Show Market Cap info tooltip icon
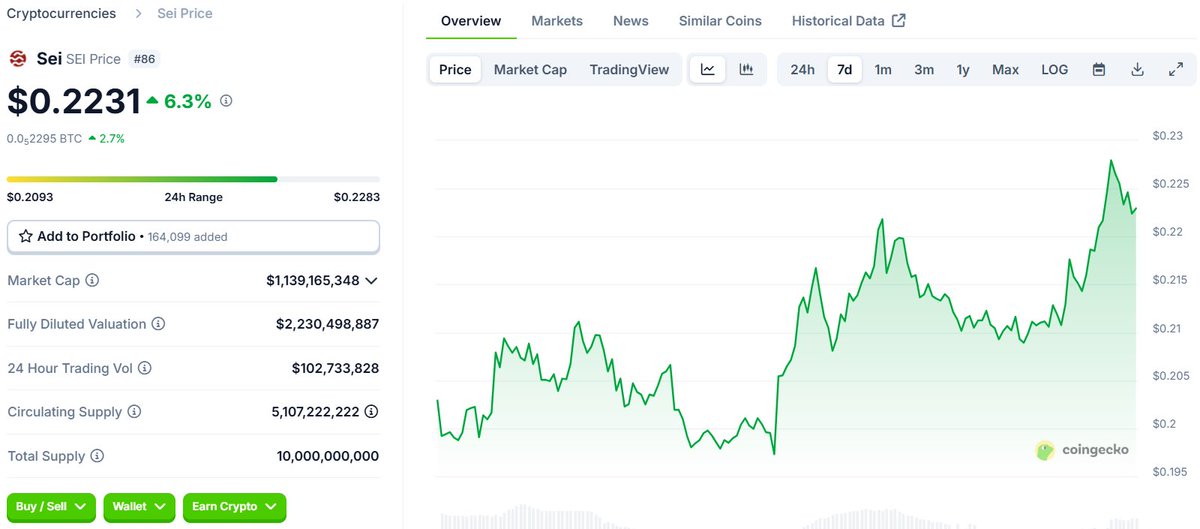Viewport: 1200px width, 529px height. tap(92, 281)
